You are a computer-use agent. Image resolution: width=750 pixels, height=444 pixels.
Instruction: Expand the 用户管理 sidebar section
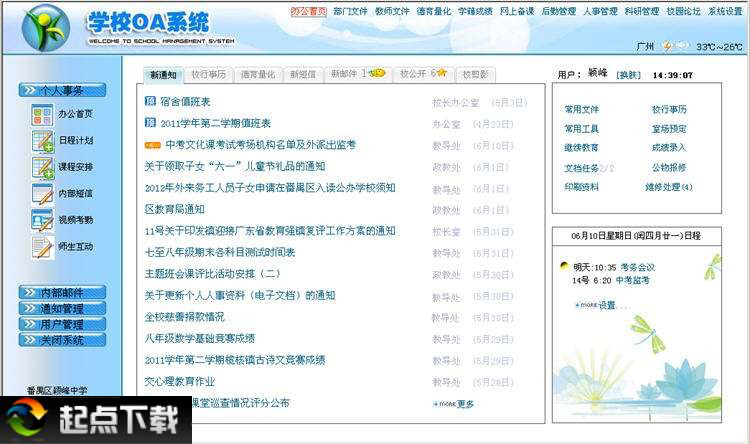[x=62, y=324]
